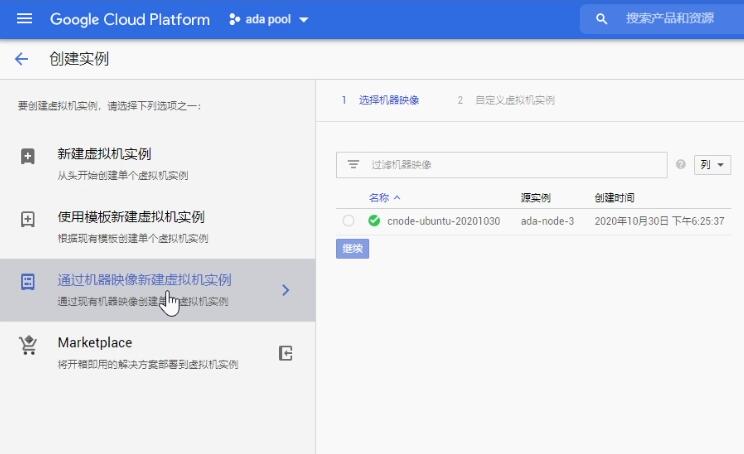The height and width of the screenshot is (454, 744).
Task: Click the new VM instance icon
Action: [28, 156]
